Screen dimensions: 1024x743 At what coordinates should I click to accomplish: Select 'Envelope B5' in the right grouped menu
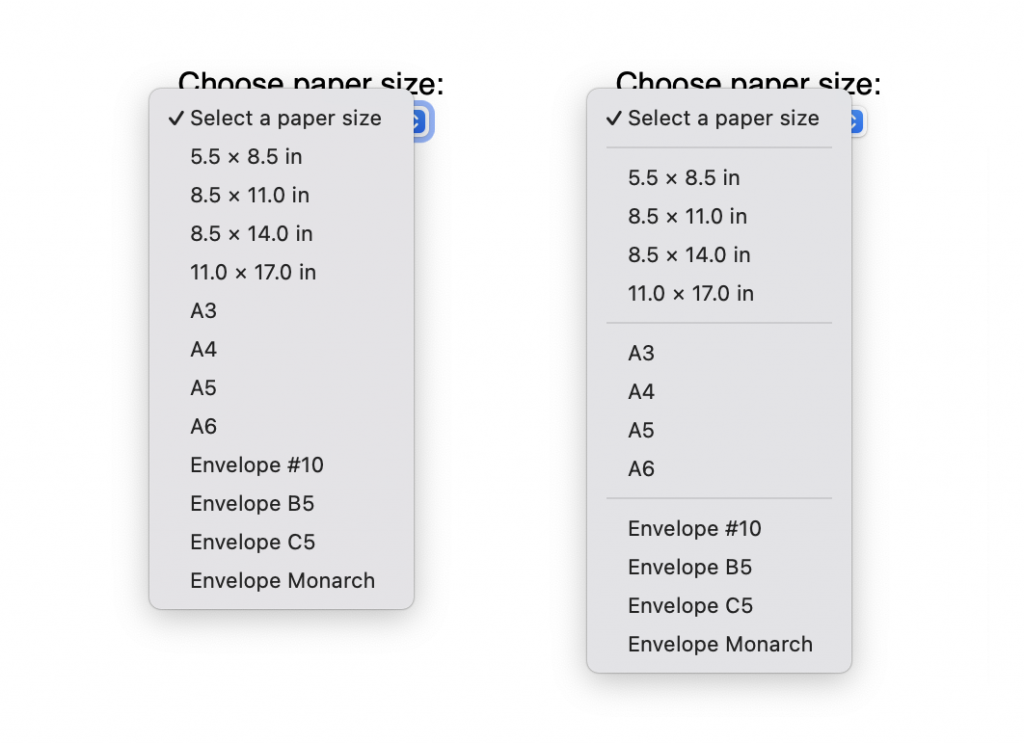click(689, 567)
